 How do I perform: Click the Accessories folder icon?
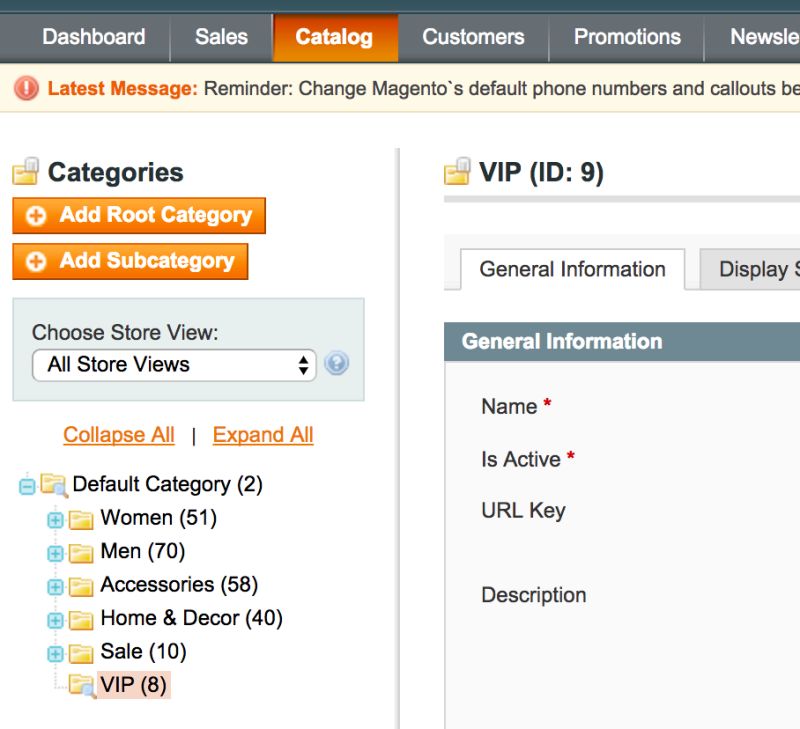(80, 584)
